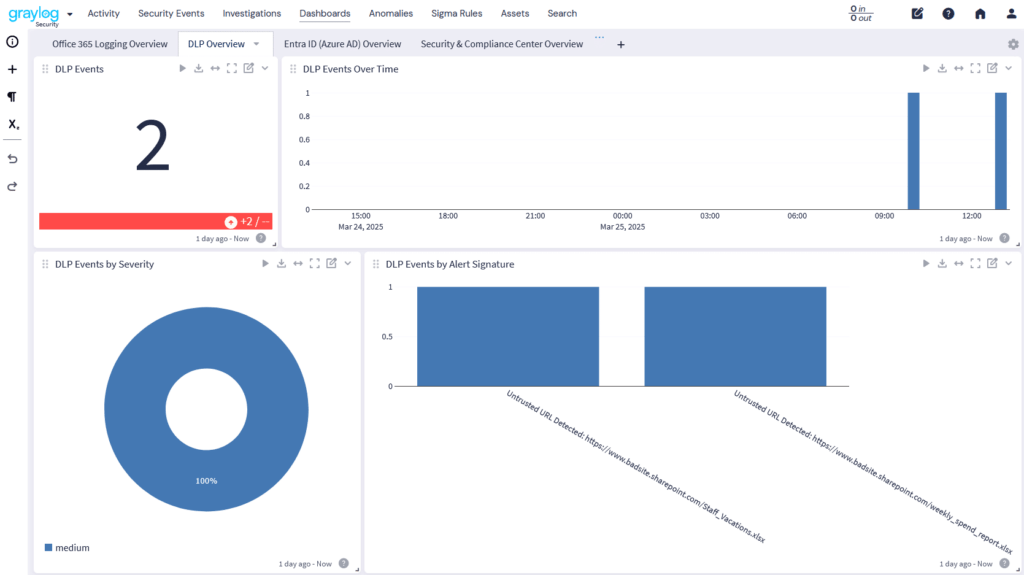The height and width of the screenshot is (575, 1024).
Task: Expand the DLP Overview tab dropdown arrow
Action: tap(256, 44)
